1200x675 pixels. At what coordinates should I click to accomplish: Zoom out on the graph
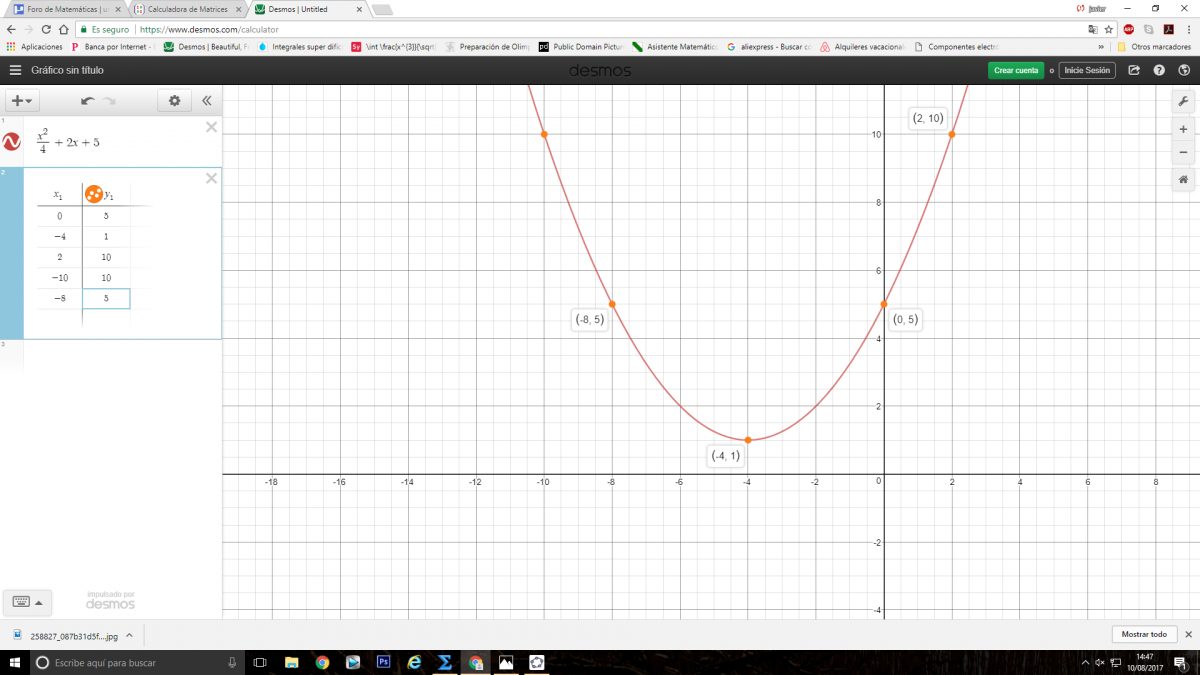[1183, 152]
